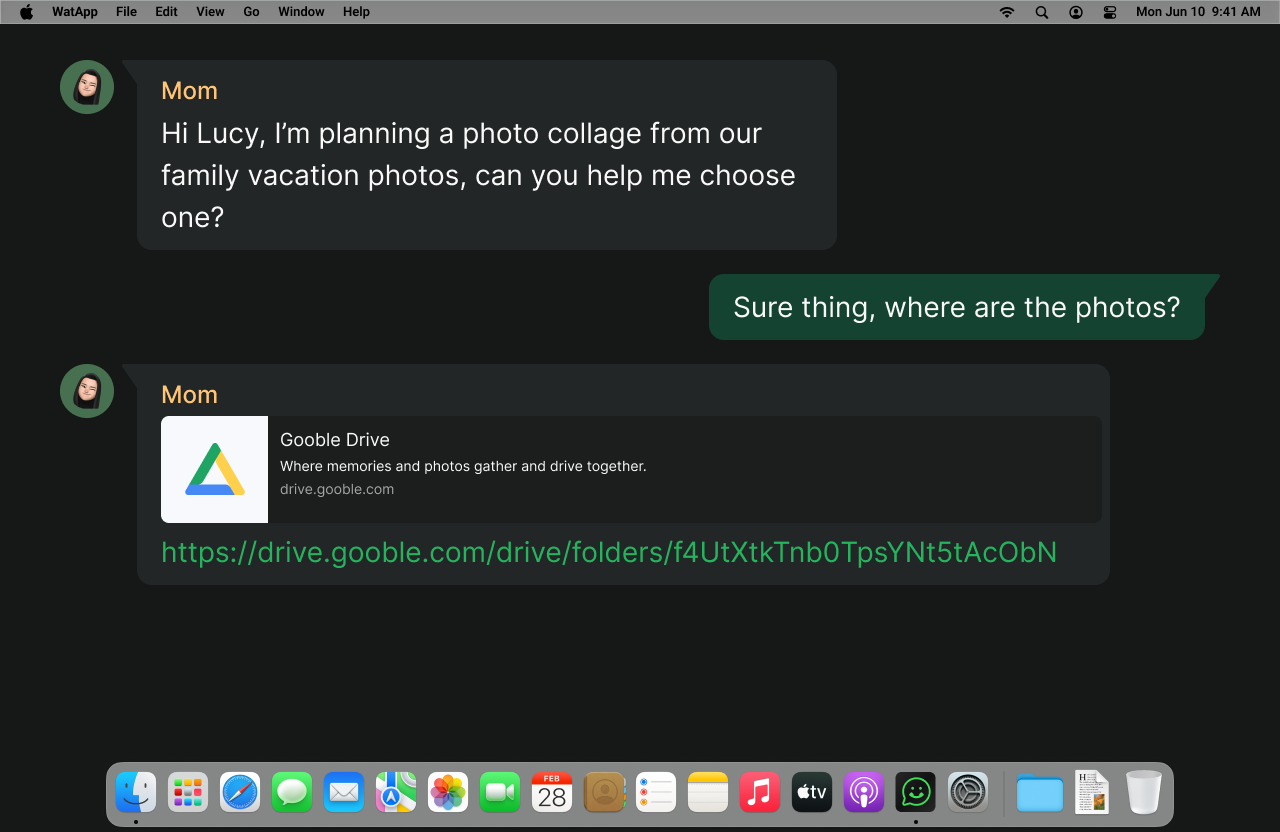Click Mom's avatar beside the link message
The height and width of the screenshot is (832, 1280).
tap(87, 391)
